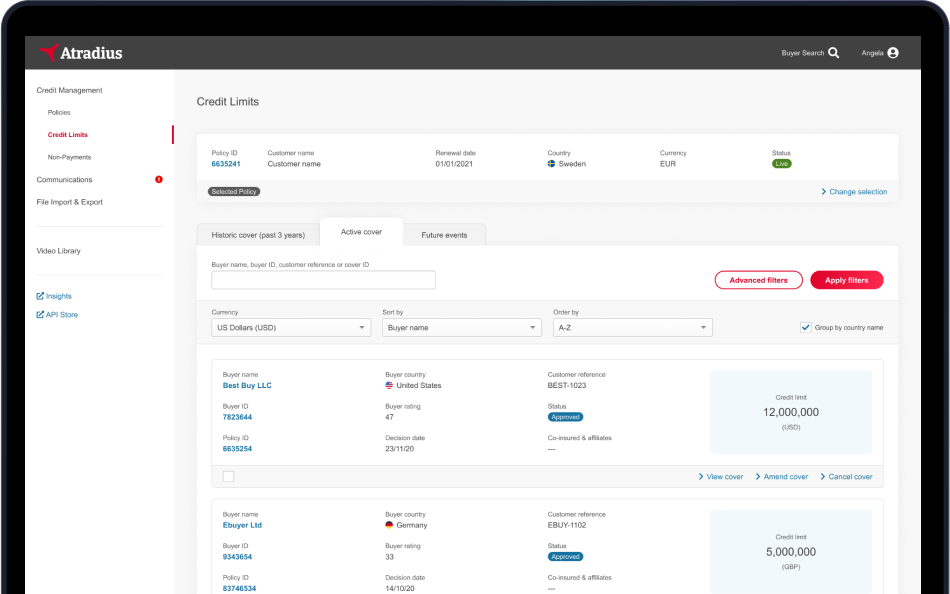Open Buyer ID 7823644 link
This screenshot has width=950, height=594.
238,417
